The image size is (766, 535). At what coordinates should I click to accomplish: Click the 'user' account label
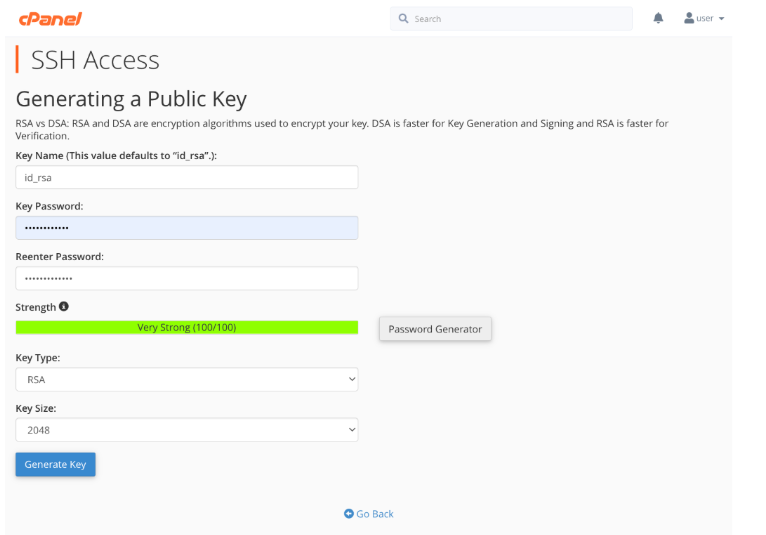(x=705, y=19)
